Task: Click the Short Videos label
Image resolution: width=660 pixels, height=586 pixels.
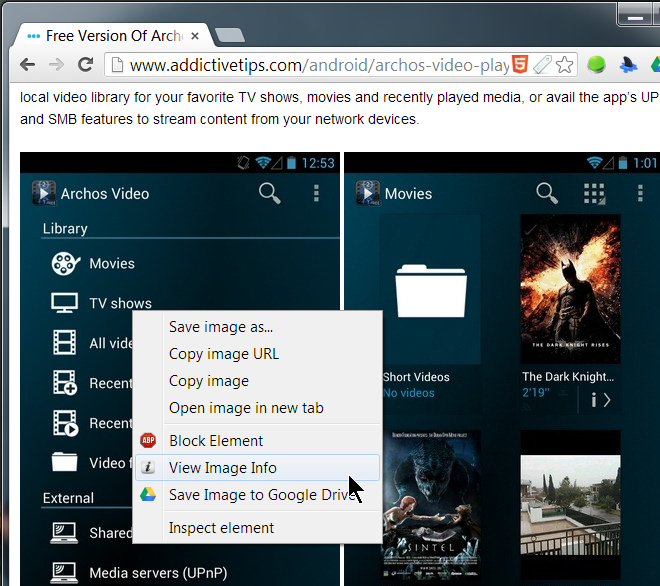Action: (x=416, y=377)
